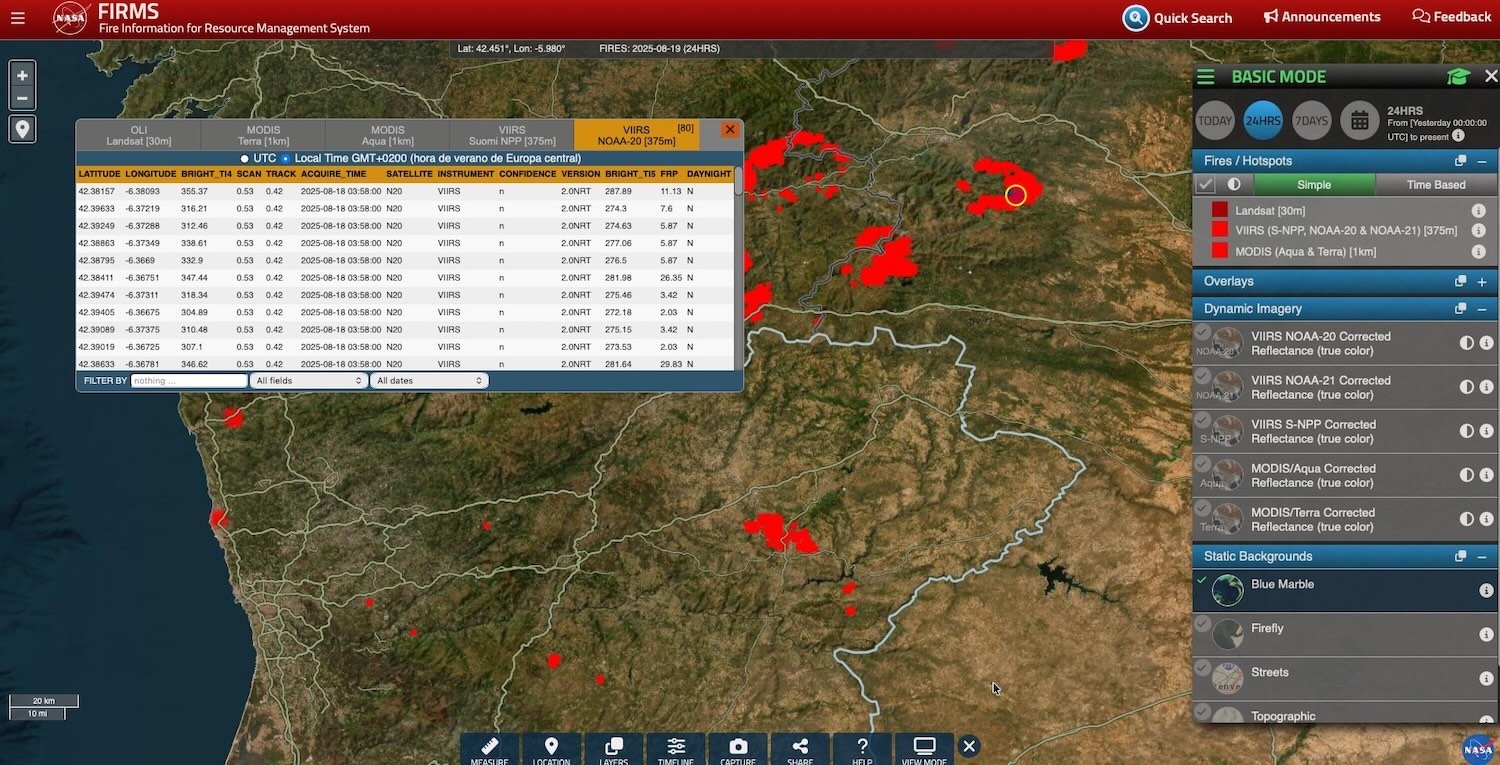This screenshot has height=765, width=1500.
Task: Collapse the Fires / Hotspots section
Action: click(1482, 161)
